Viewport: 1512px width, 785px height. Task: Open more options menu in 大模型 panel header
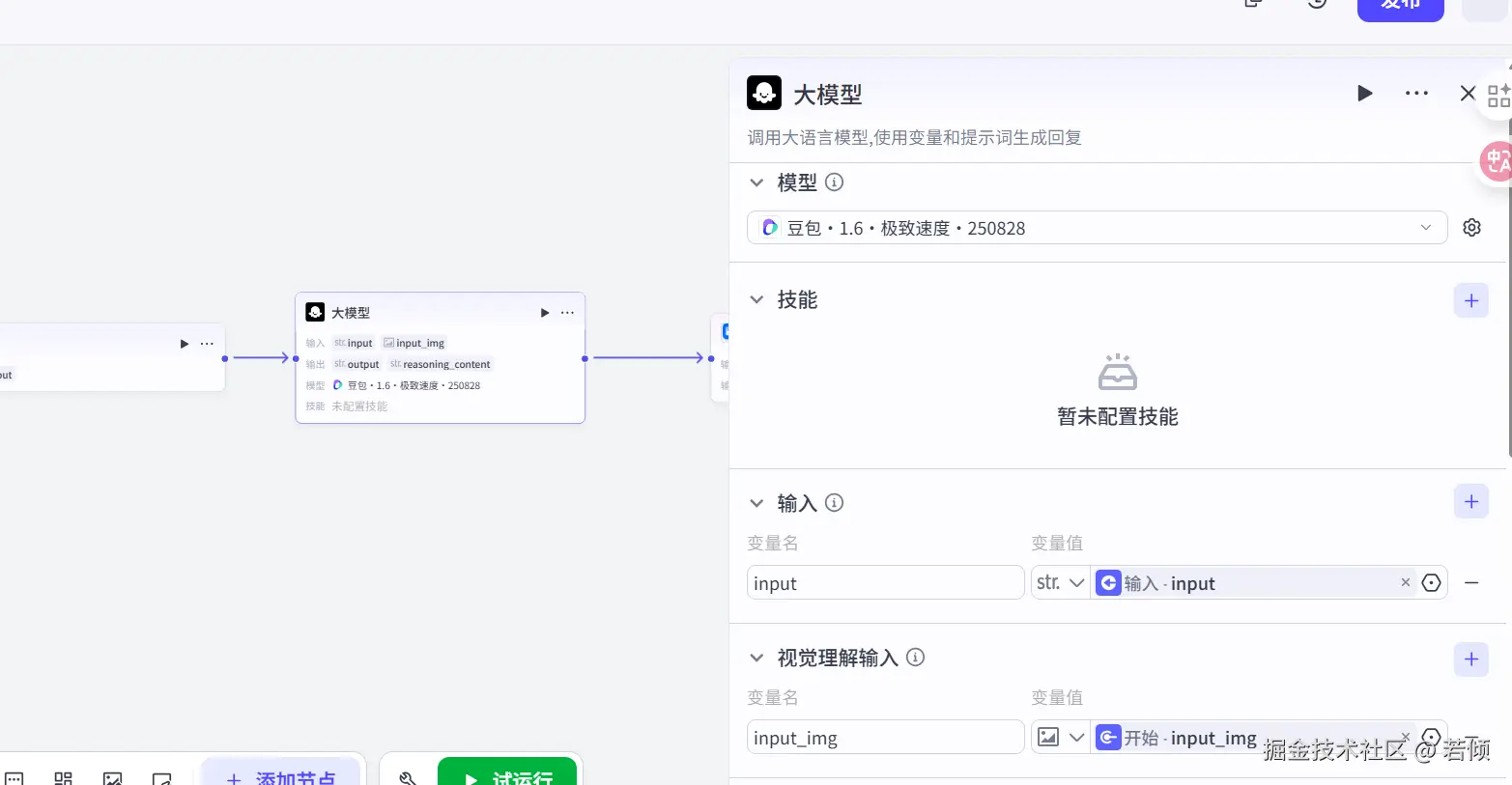1416,94
